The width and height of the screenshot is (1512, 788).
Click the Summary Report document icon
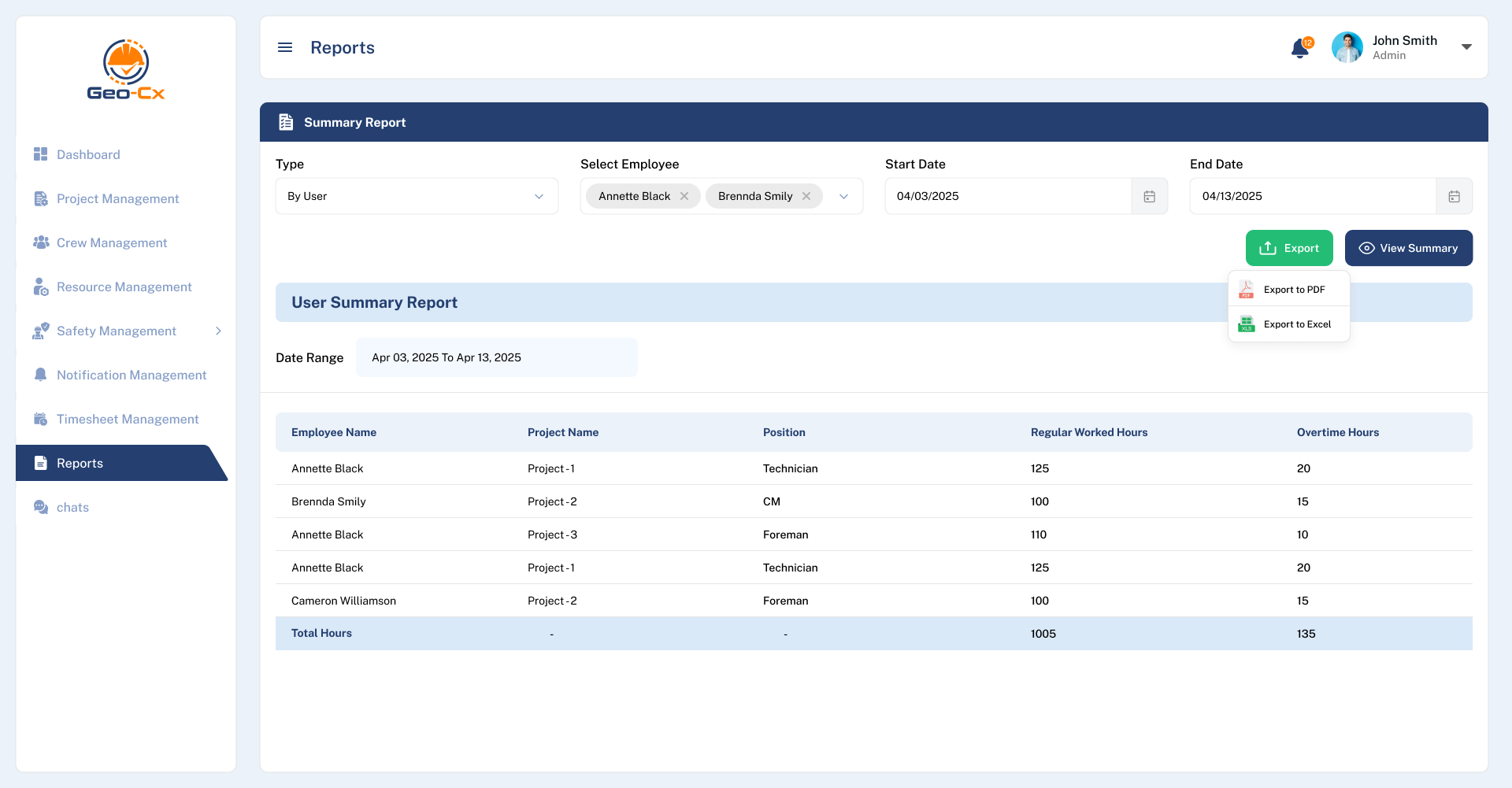[286, 122]
